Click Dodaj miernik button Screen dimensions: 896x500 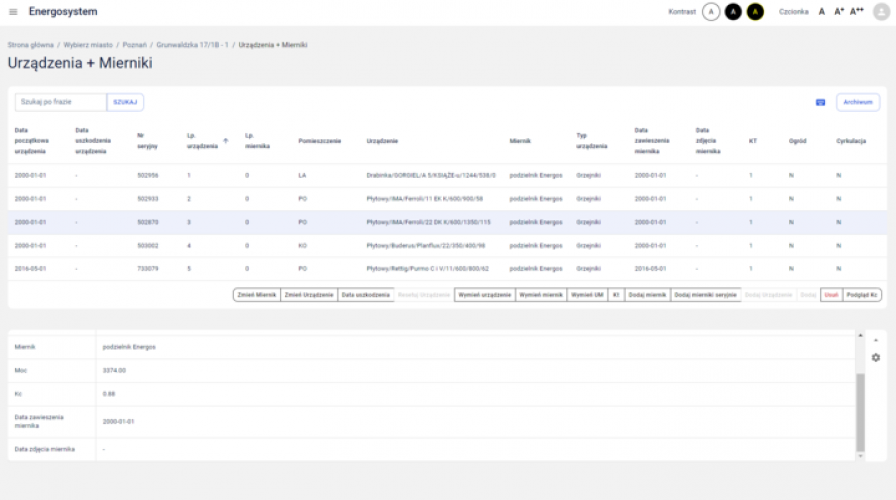(647, 295)
